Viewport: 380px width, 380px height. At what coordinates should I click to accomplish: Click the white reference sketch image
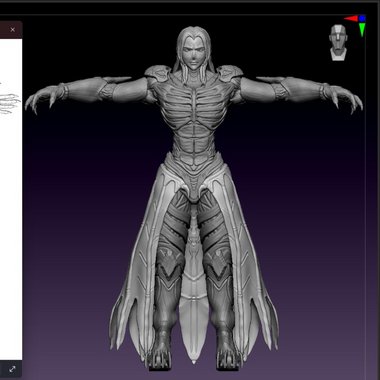point(11,199)
